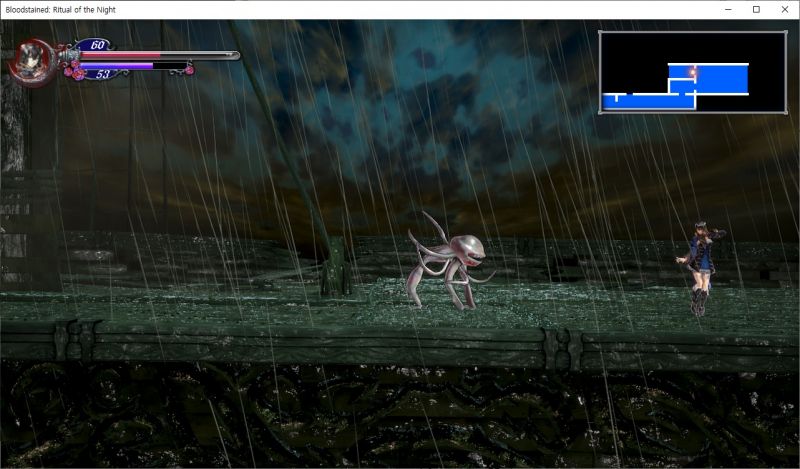Image resolution: width=800 pixels, height=469 pixels.
Task: Click the purple mana bar
Action: coord(134,66)
